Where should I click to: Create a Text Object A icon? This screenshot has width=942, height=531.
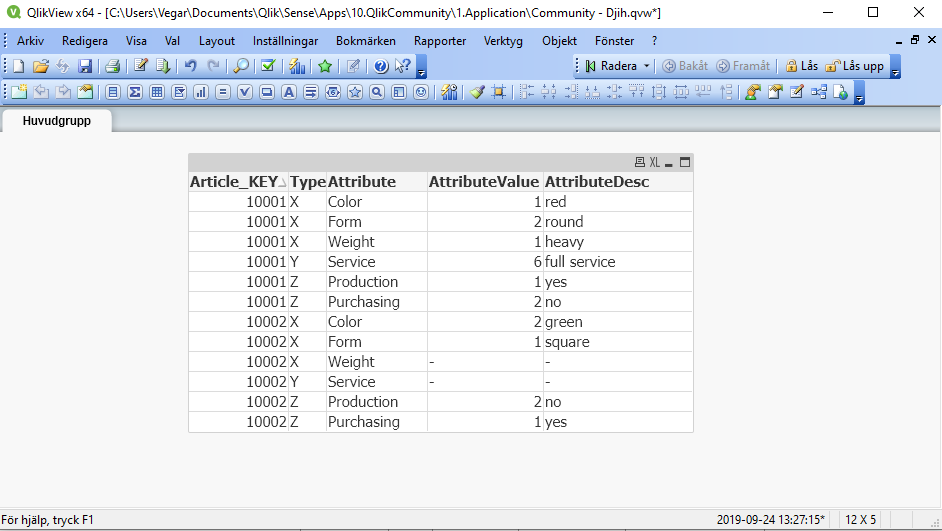click(289, 92)
